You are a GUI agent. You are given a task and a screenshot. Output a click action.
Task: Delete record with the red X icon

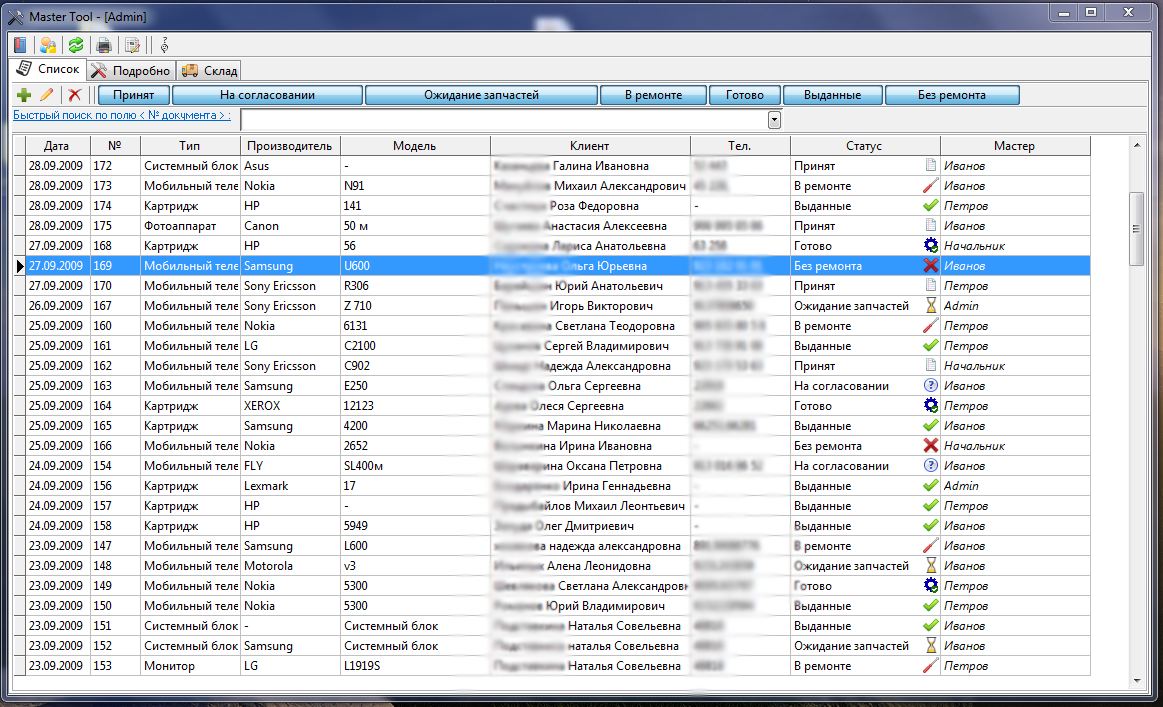click(74, 95)
